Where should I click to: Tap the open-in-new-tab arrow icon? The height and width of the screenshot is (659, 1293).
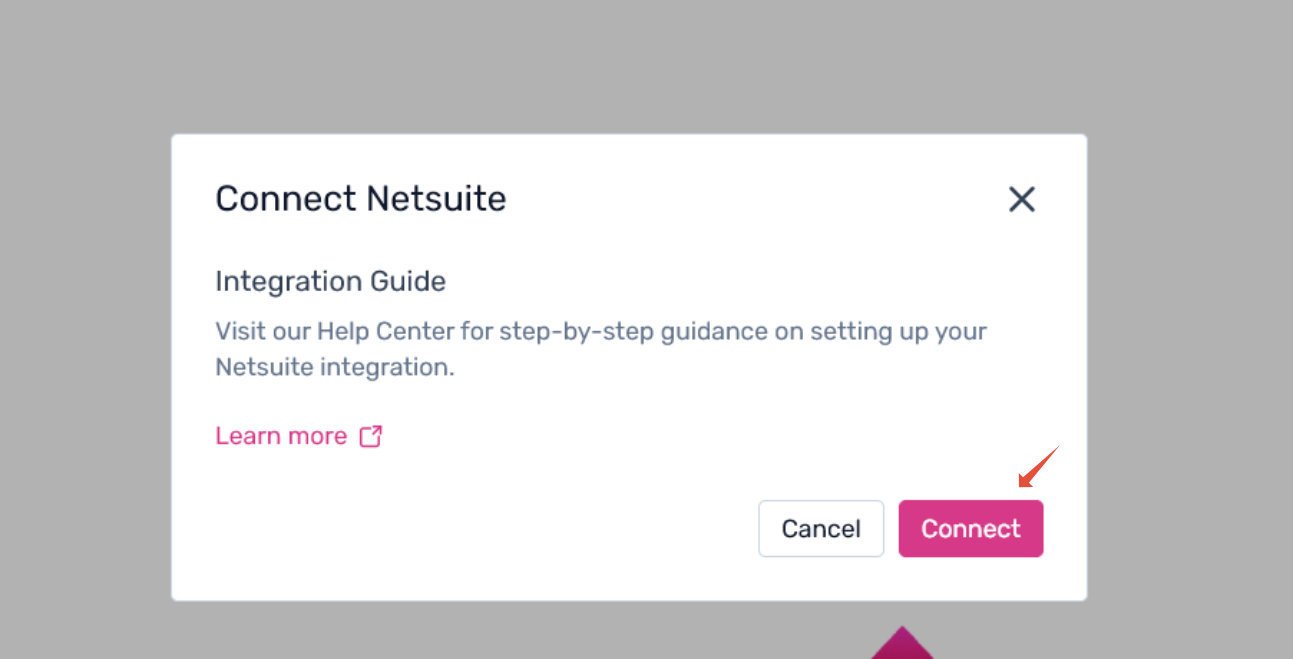click(x=371, y=436)
